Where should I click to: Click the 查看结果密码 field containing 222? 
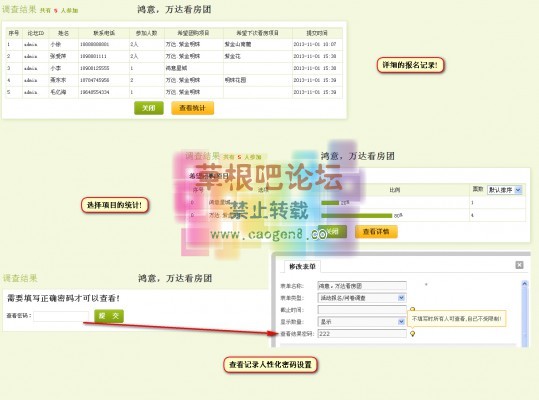[362, 334]
